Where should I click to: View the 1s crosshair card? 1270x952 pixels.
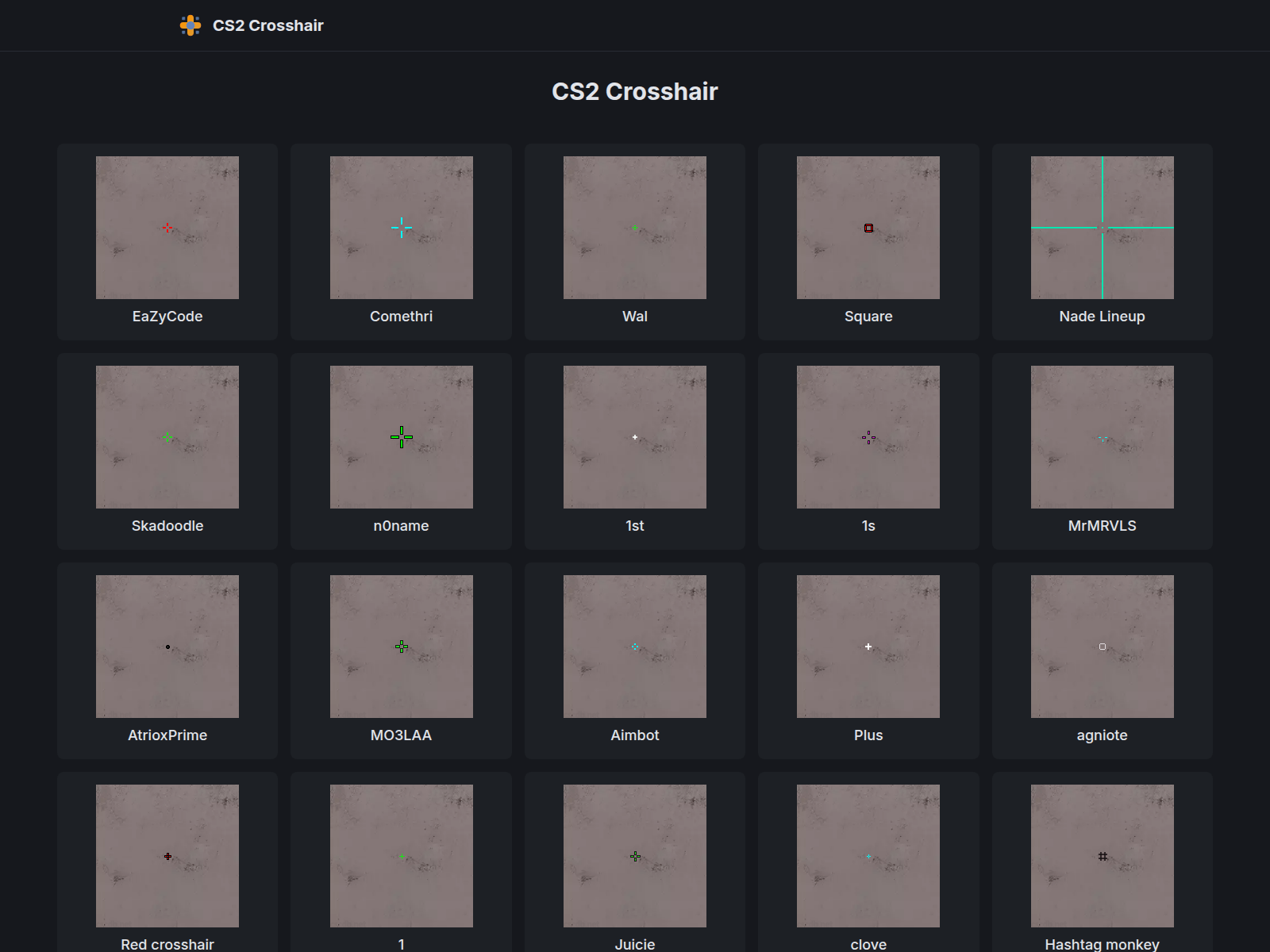[x=868, y=436]
